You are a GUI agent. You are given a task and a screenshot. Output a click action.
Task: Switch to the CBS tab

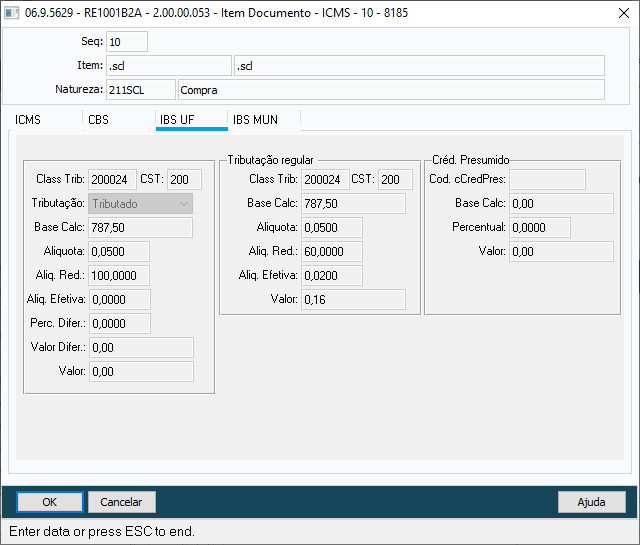click(98, 120)
